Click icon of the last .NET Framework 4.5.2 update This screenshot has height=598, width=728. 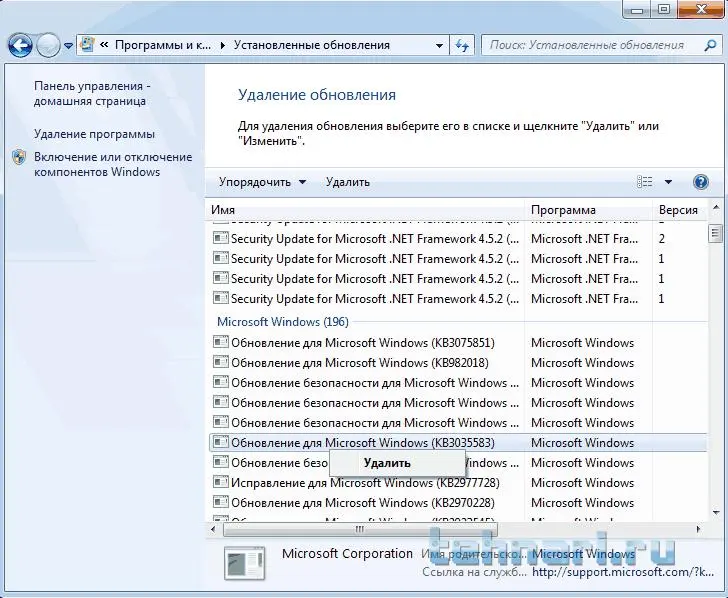pyautogui.click(x=221, y=298)
